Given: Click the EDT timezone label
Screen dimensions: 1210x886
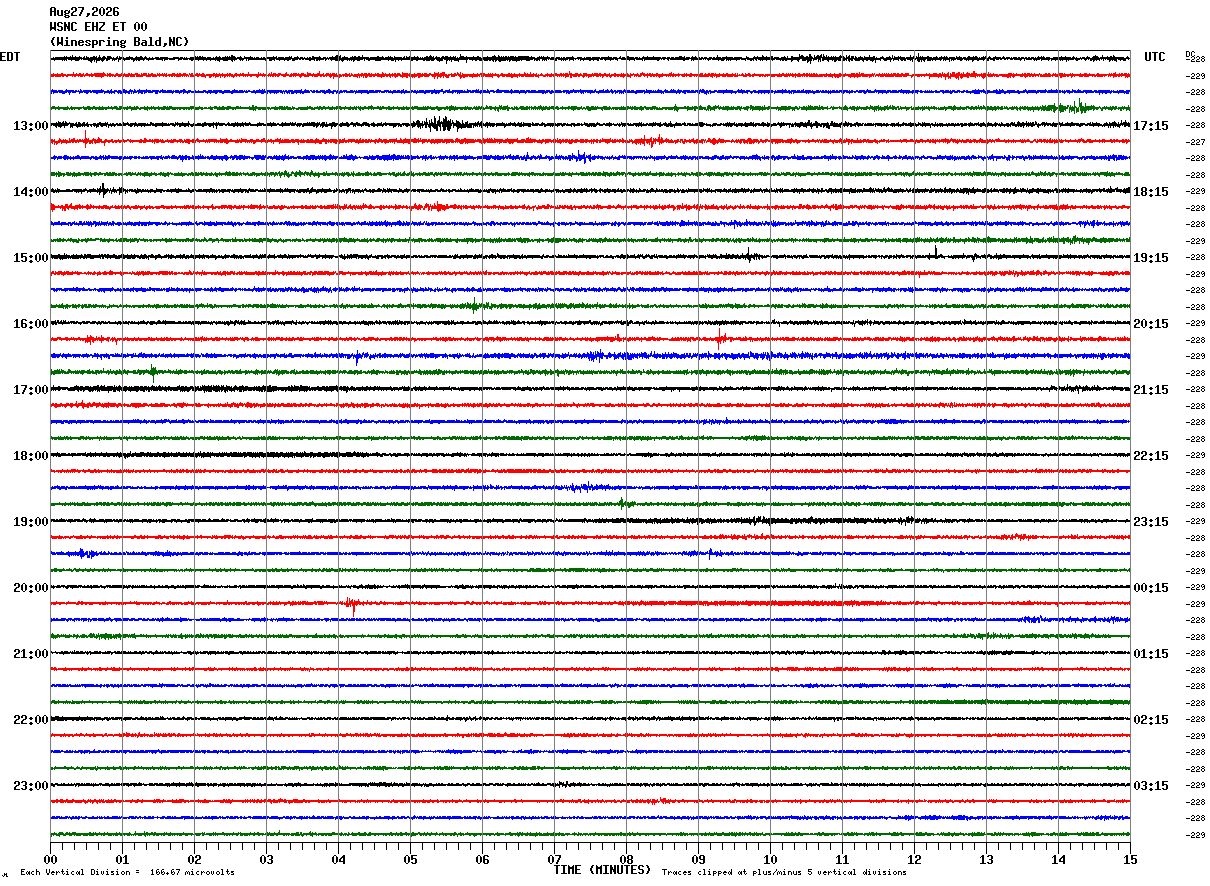Looking at the screenshot, I should pos(9,57).
